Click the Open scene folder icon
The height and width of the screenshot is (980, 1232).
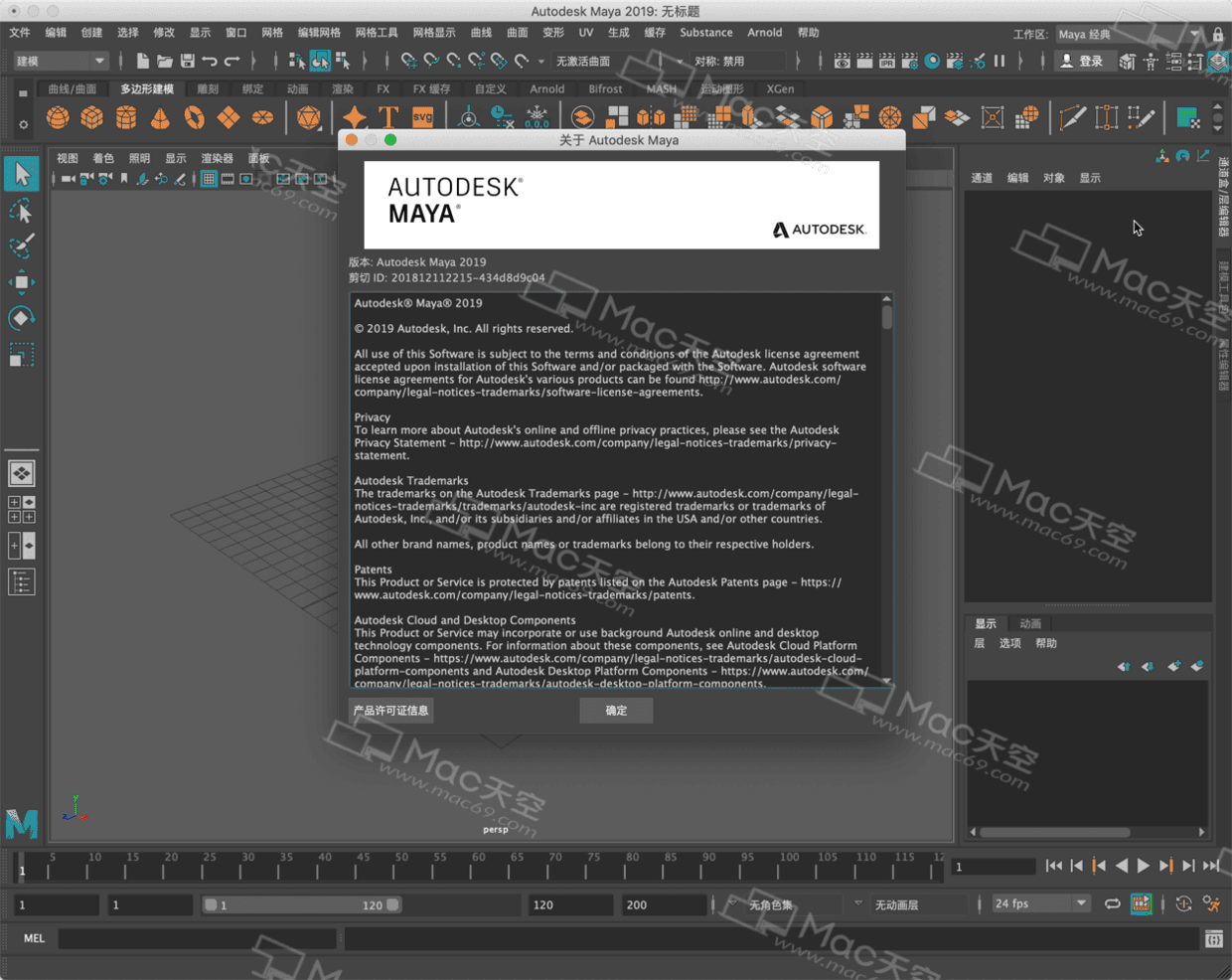coord(165,62)
